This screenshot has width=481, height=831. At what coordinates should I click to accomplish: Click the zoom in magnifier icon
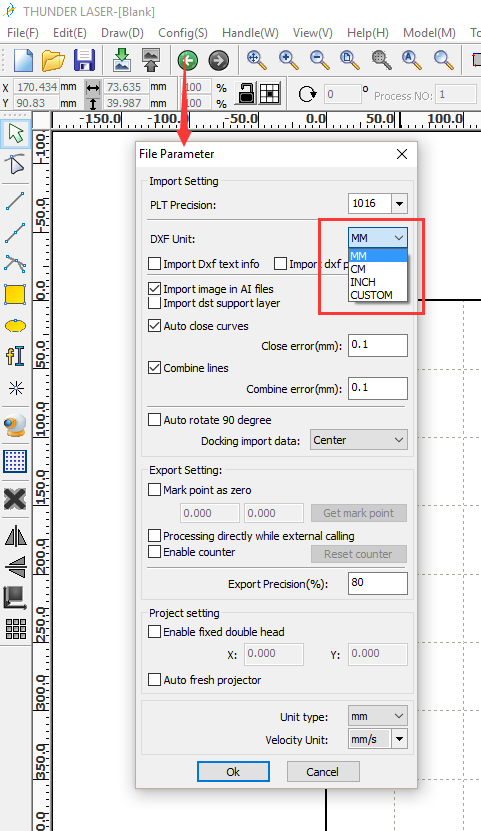point(288,60)
